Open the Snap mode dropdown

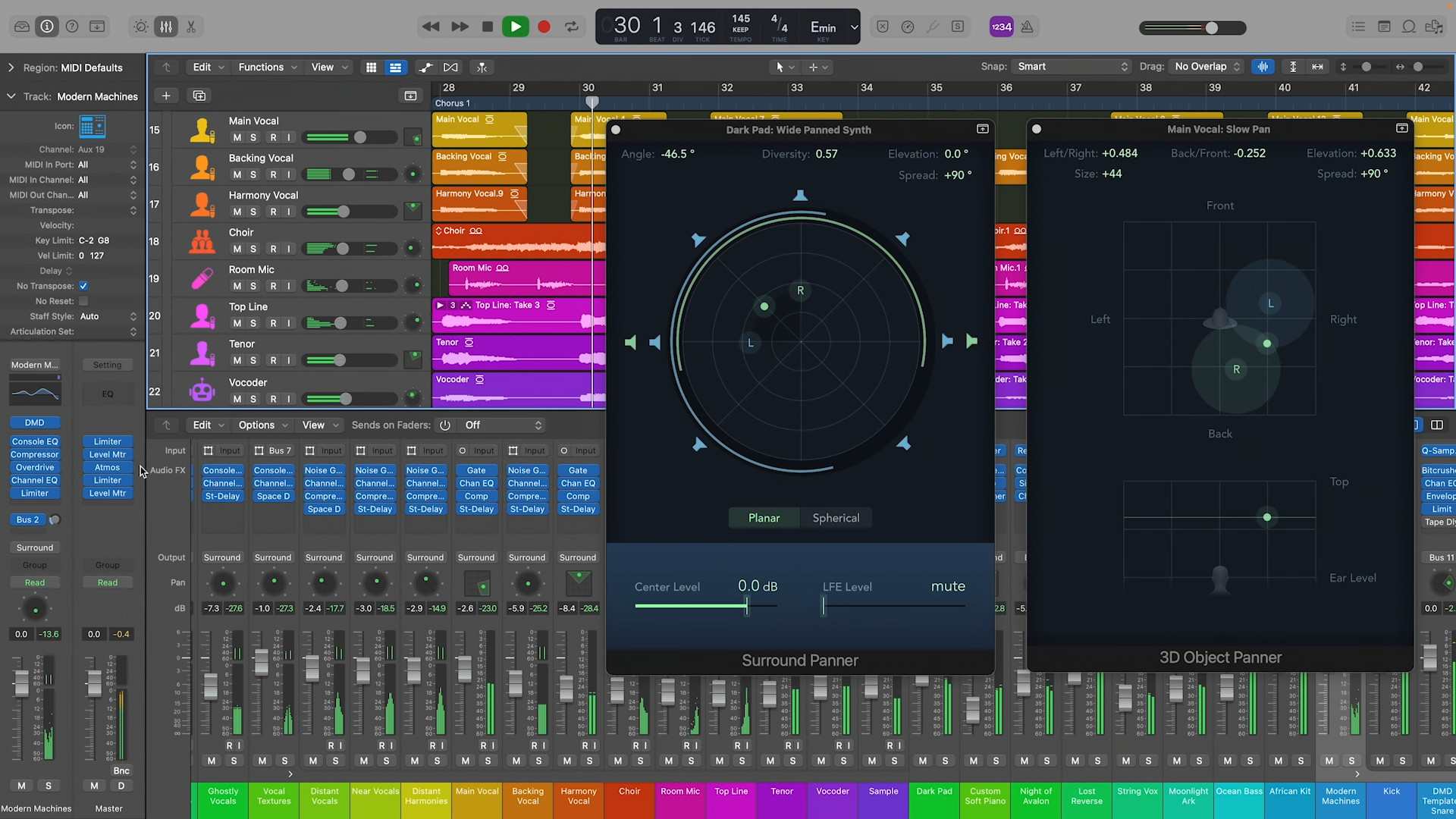coord(1072,67)
